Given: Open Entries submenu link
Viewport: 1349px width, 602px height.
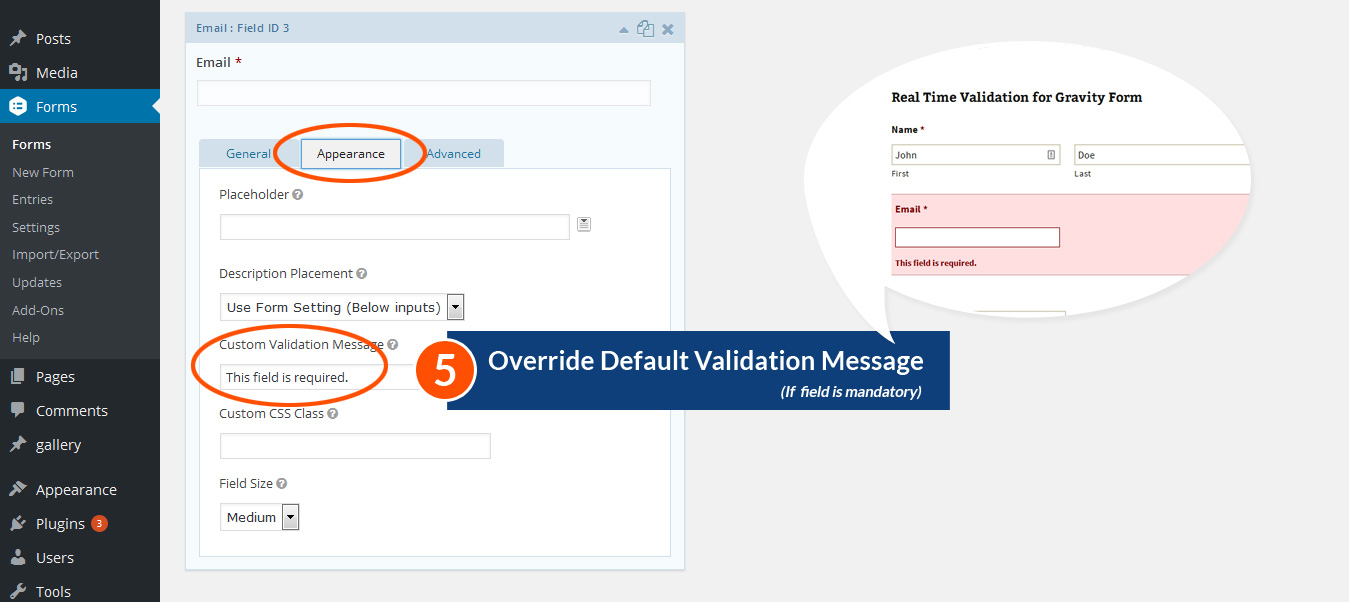Looking at the screenshot, I should pos(33,200).
